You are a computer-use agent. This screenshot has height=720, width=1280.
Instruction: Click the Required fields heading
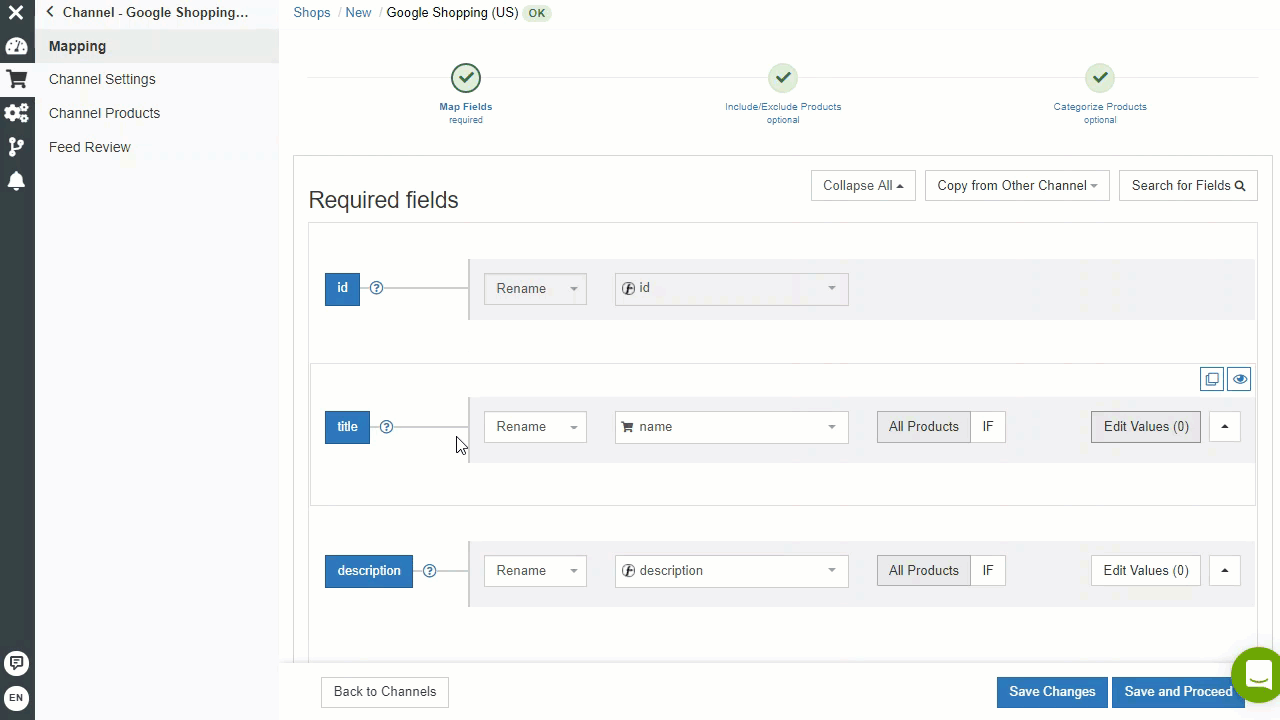point(383,200)
